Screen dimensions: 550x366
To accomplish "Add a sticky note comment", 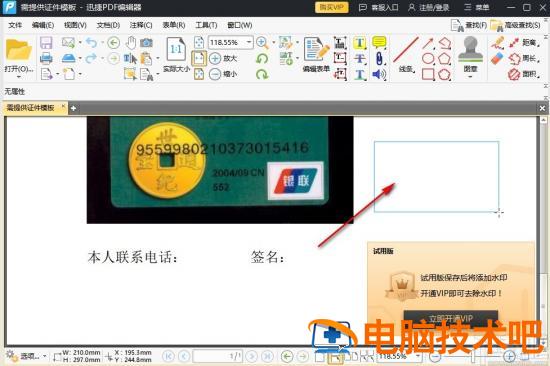I will [379, 43].
